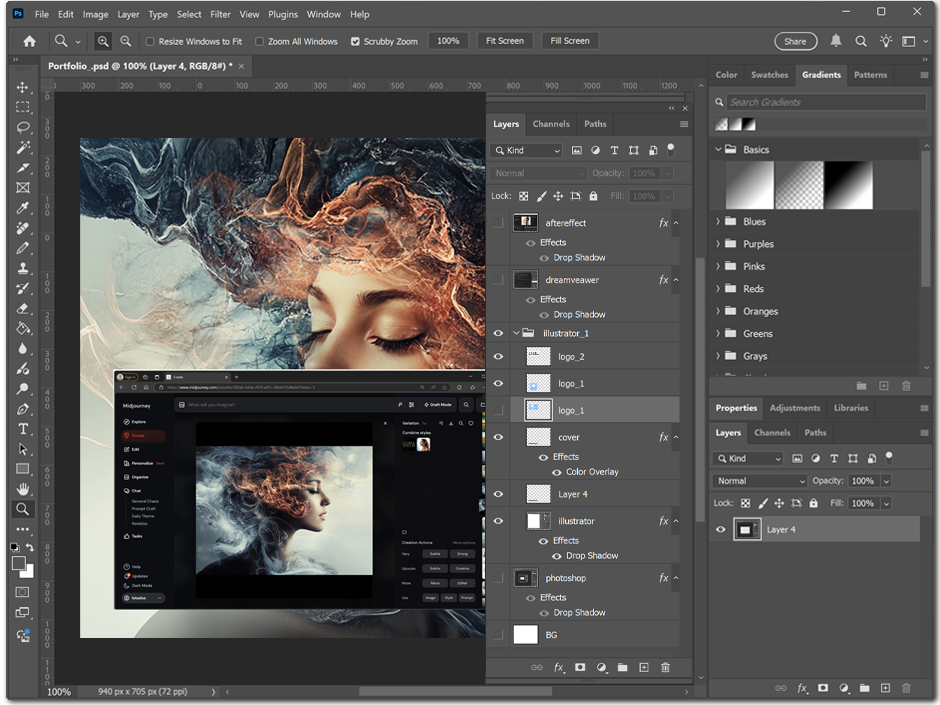Click the Search Gradients input field

[x=825, y=102]
